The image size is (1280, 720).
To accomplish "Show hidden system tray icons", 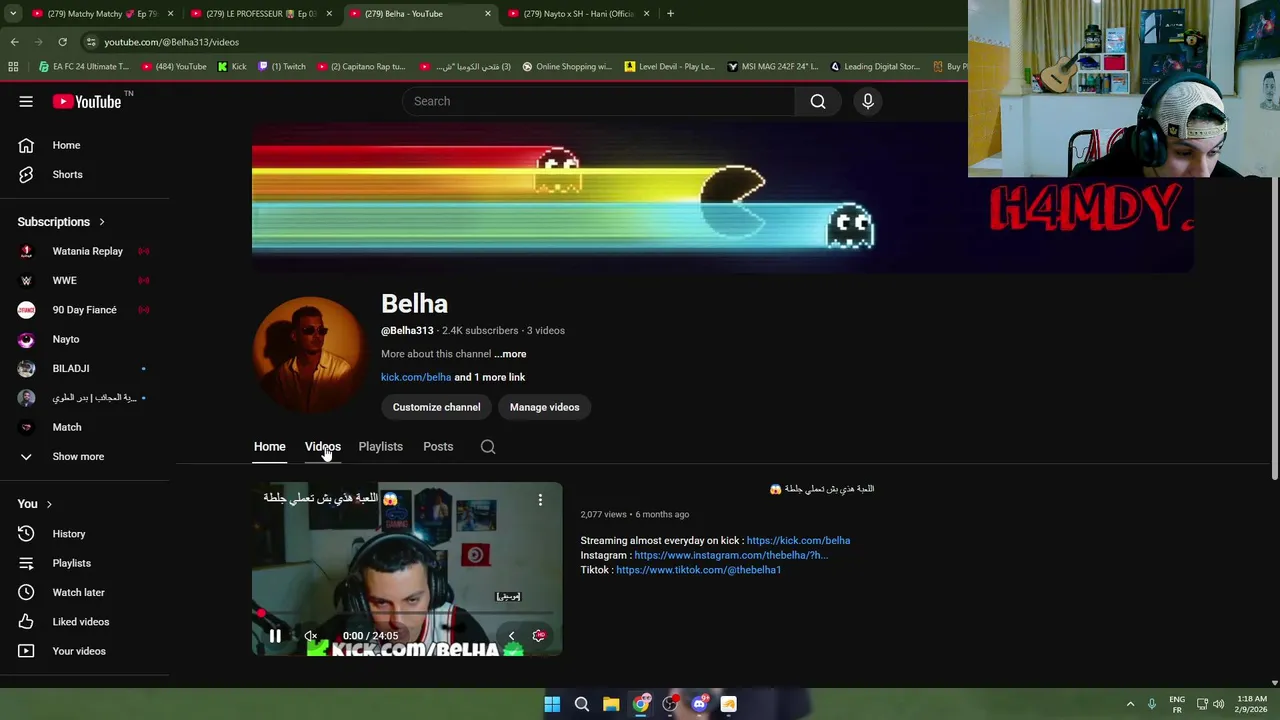I will [x=1130, y=704].
